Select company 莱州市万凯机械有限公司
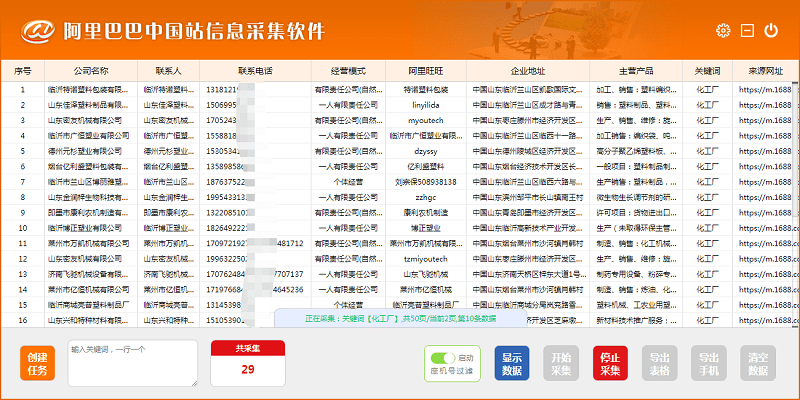 [x=89, y=243]
